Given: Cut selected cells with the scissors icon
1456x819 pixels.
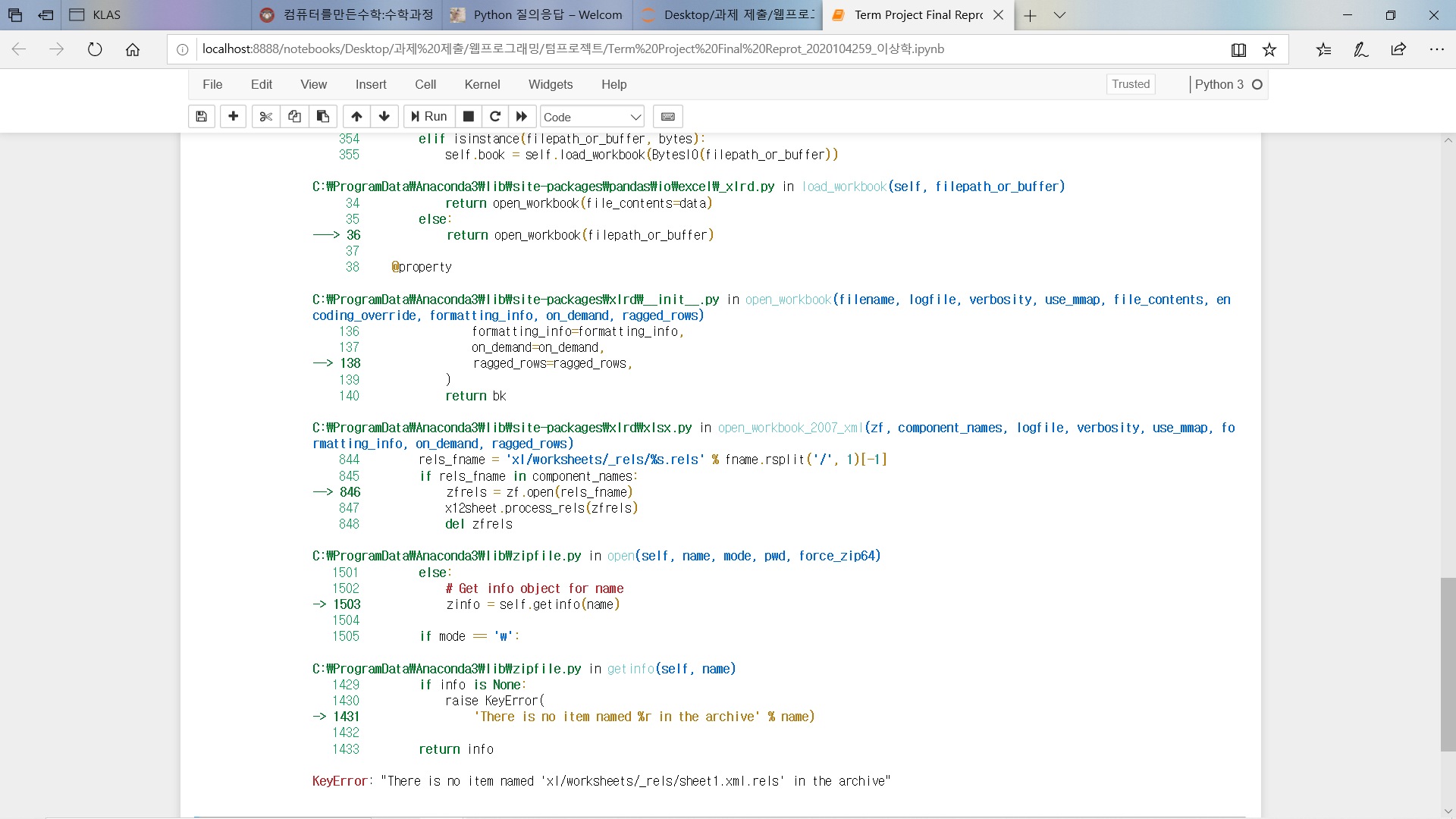Looking at the screenshot, I should (x=265, y=116).
